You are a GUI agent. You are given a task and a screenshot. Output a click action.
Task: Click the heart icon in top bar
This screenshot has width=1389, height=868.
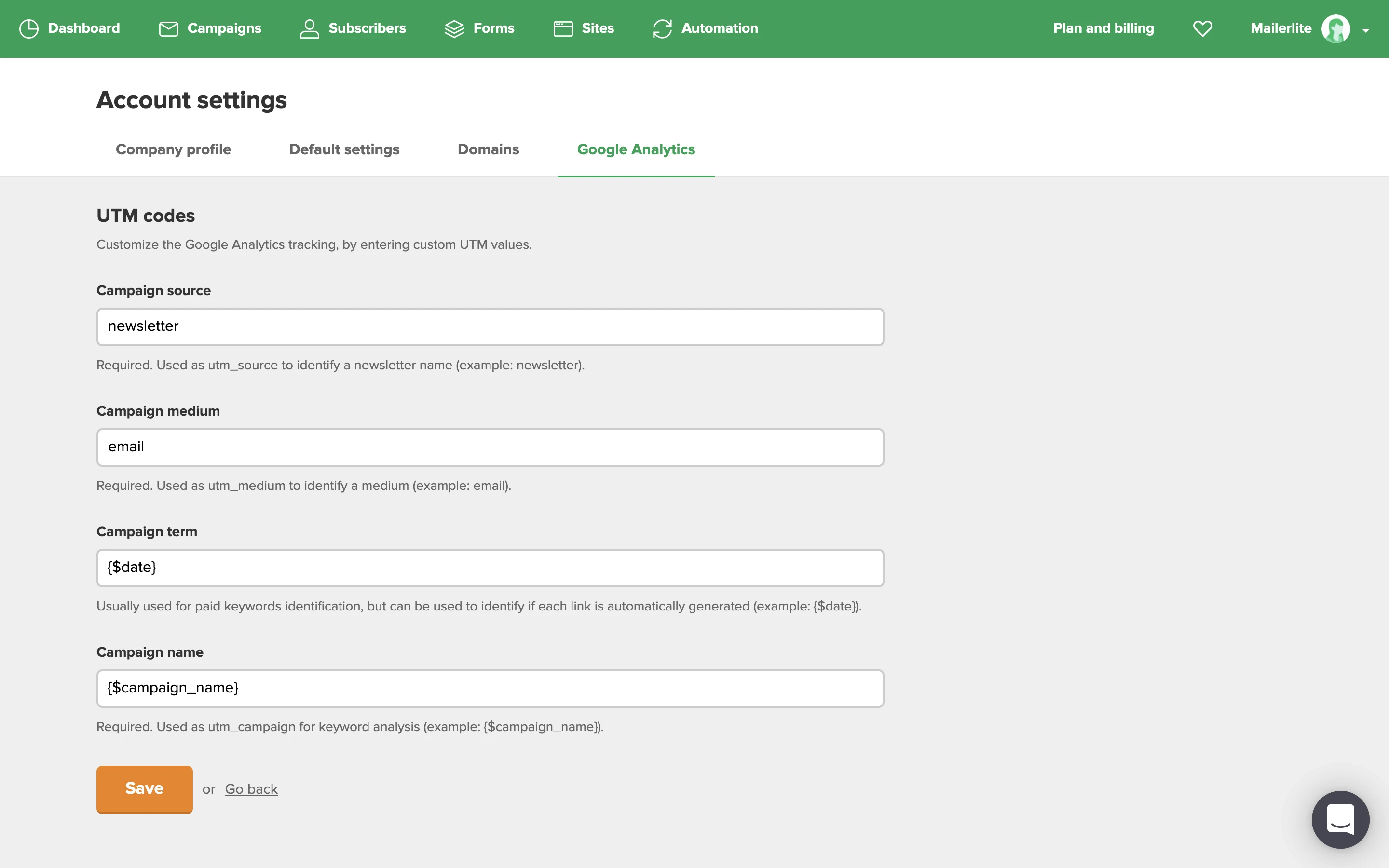click(x=1202, y=29)
